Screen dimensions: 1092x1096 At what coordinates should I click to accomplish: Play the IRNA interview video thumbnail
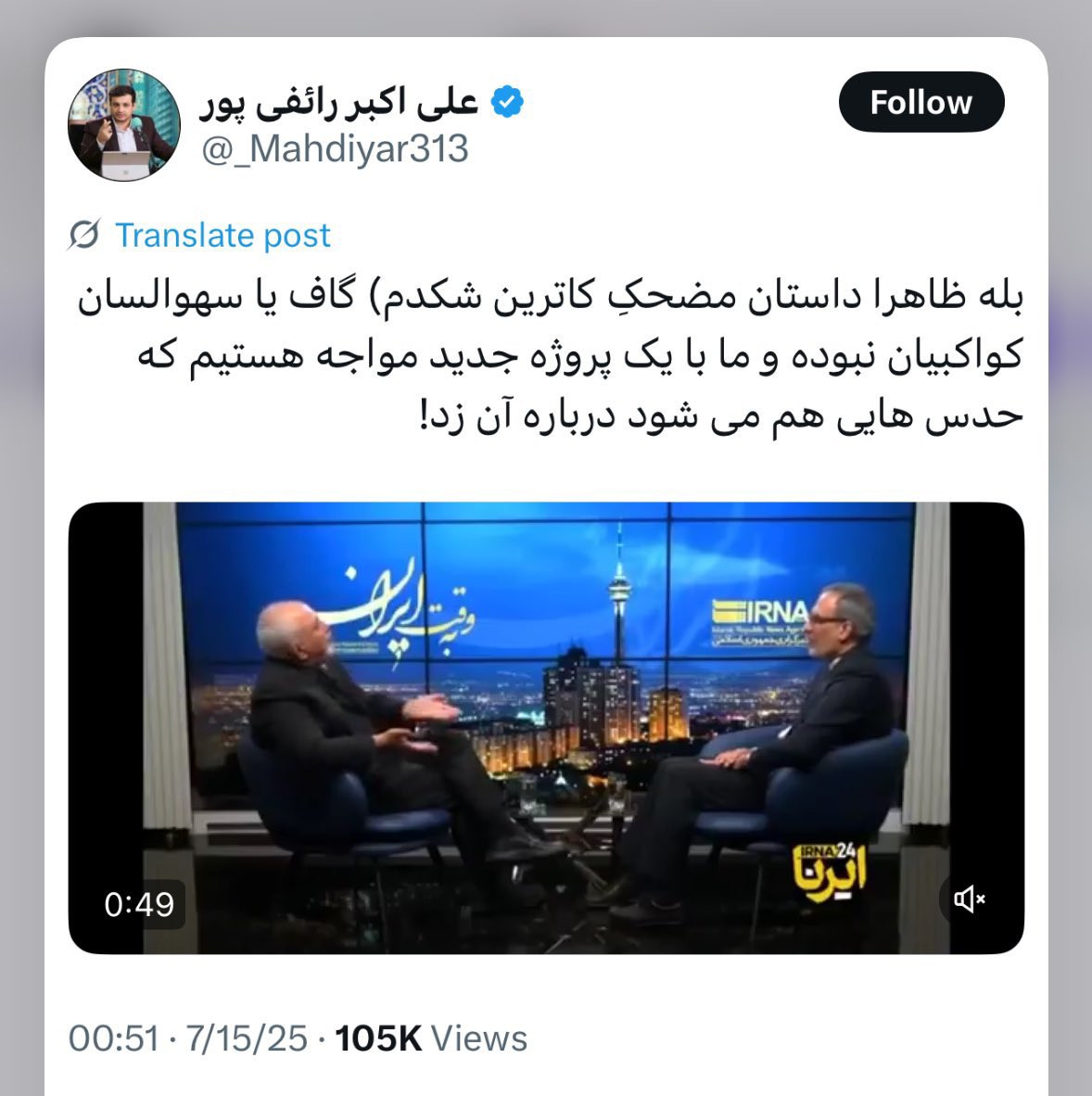coord(546,728)
